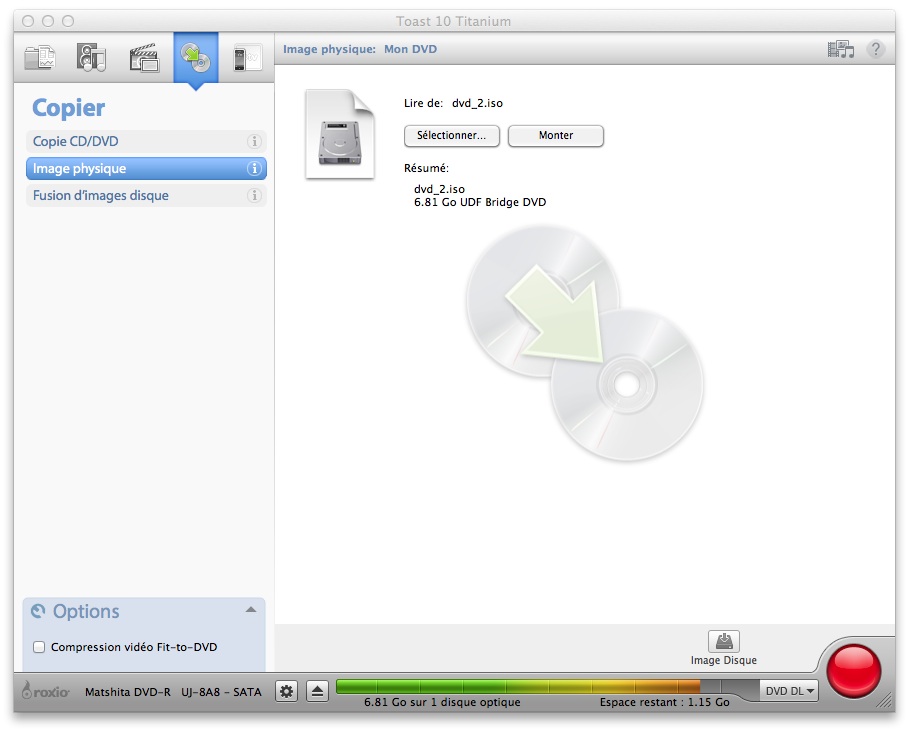This screenshot has height=732, width=909.
Task: Select Image physique mode
Action: [146, 169]
